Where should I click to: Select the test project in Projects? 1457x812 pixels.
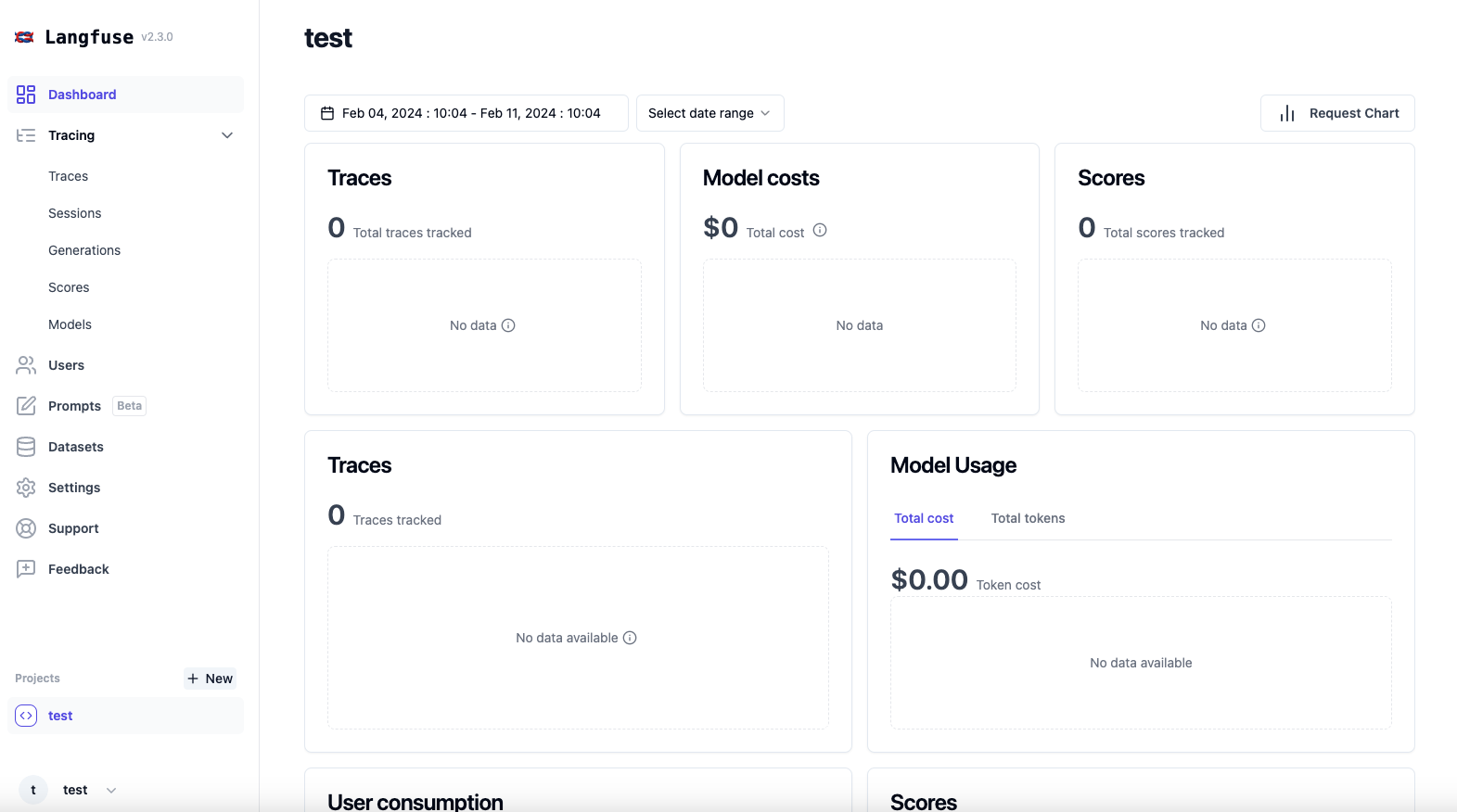pos(125,716)
